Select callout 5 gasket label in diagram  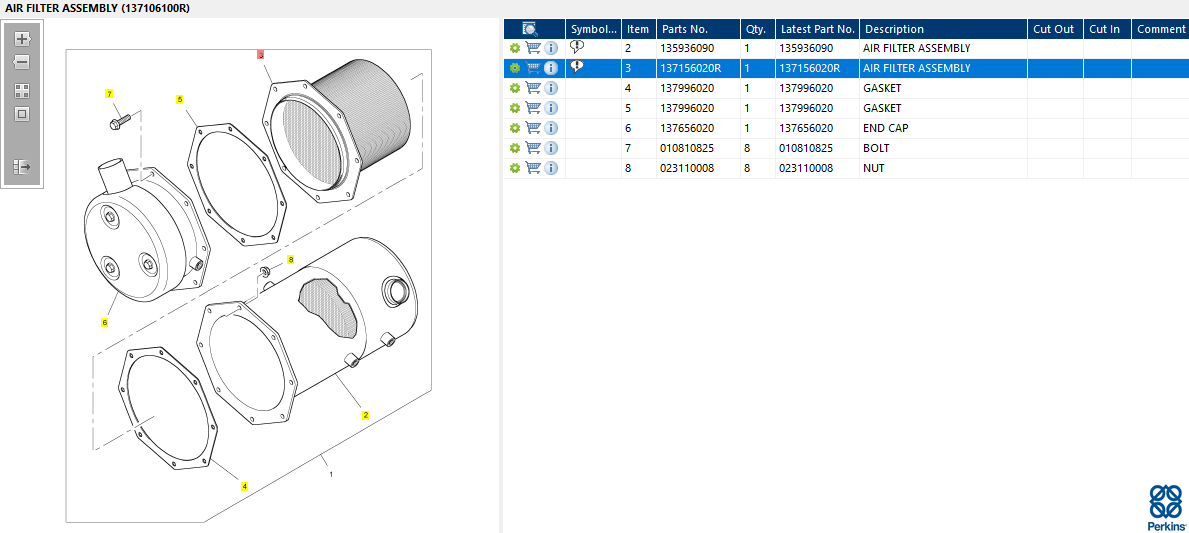point(180,99)
